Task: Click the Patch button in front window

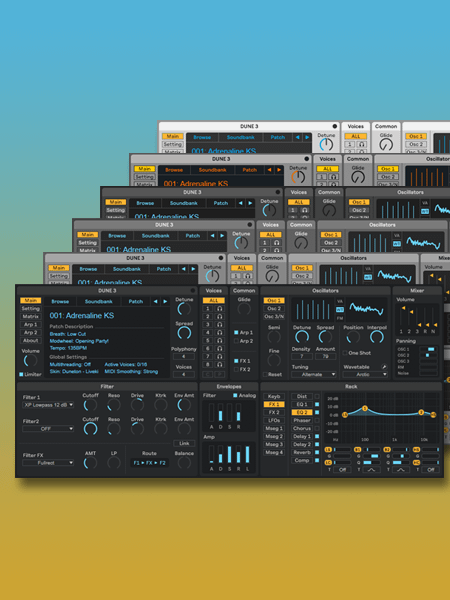Action: pos(135,302)
